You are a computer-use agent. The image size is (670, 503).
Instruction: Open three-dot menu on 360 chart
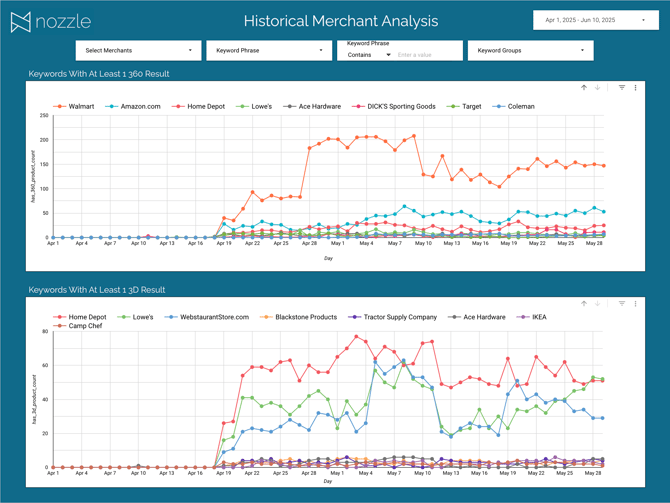click(636, 88)
